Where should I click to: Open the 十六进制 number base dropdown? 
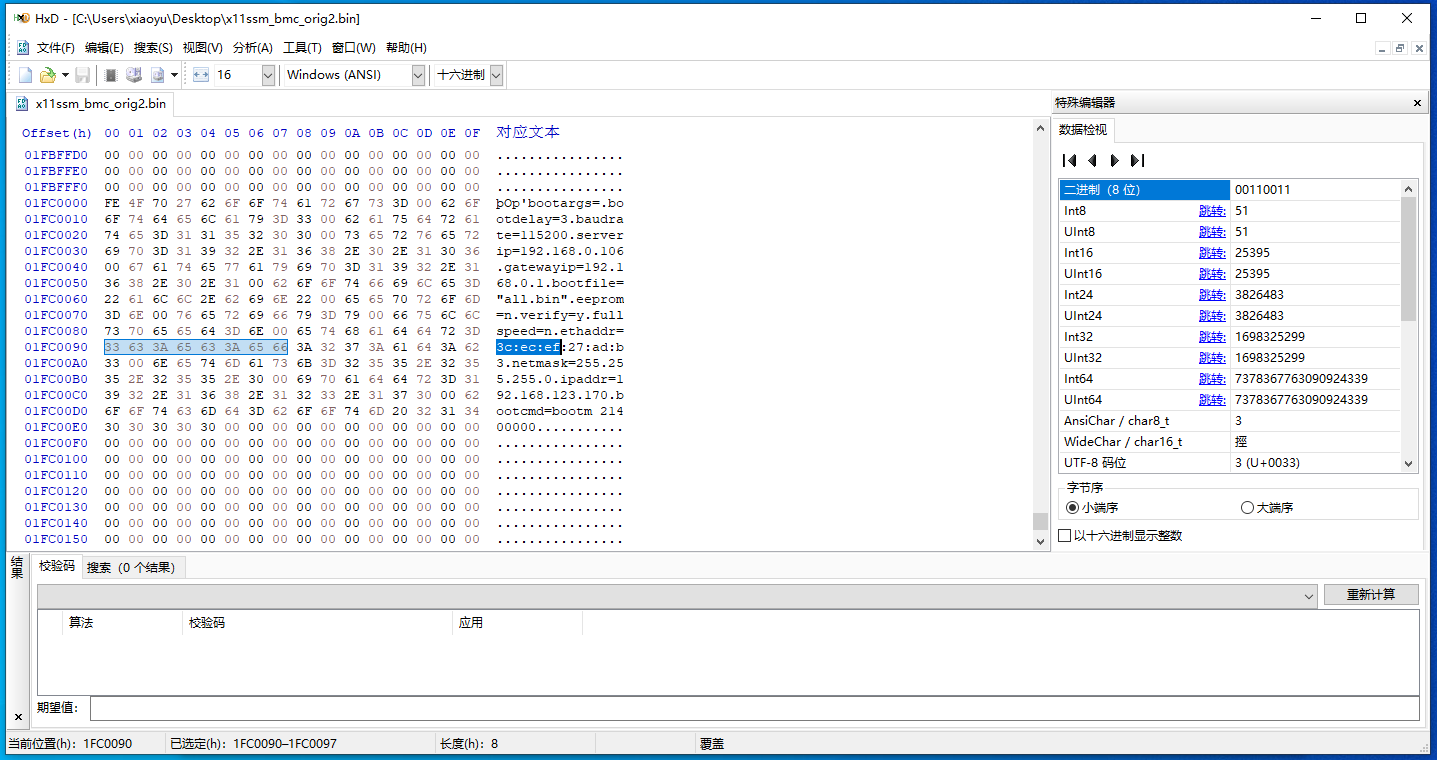(496, 75)
